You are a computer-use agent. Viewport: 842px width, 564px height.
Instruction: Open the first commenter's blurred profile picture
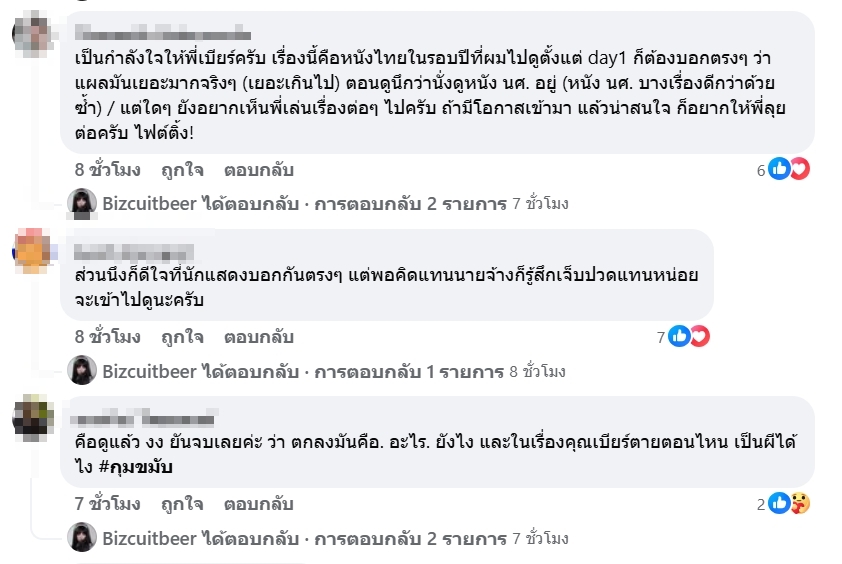(x=32, y=34)
